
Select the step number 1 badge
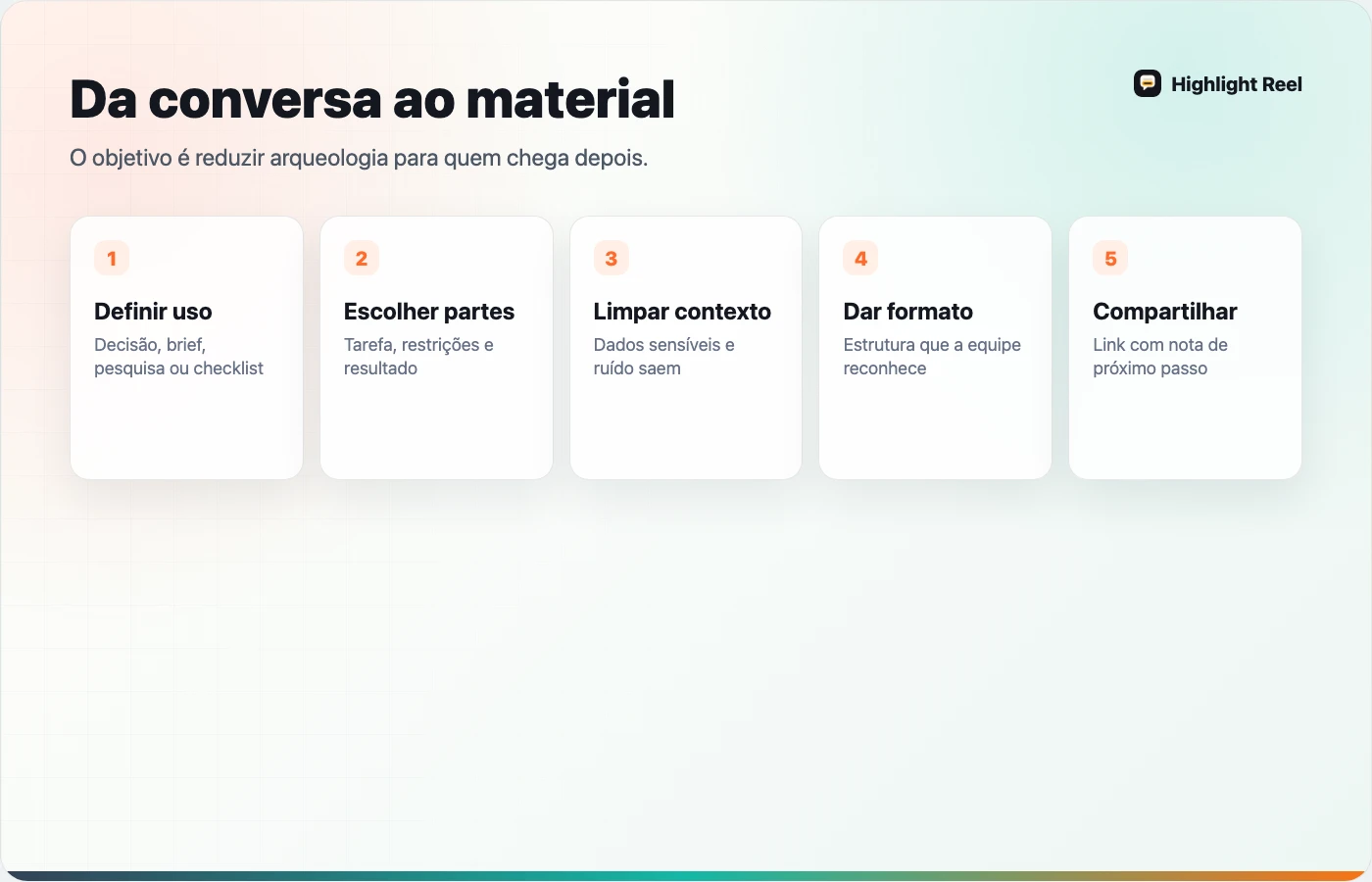112,259
